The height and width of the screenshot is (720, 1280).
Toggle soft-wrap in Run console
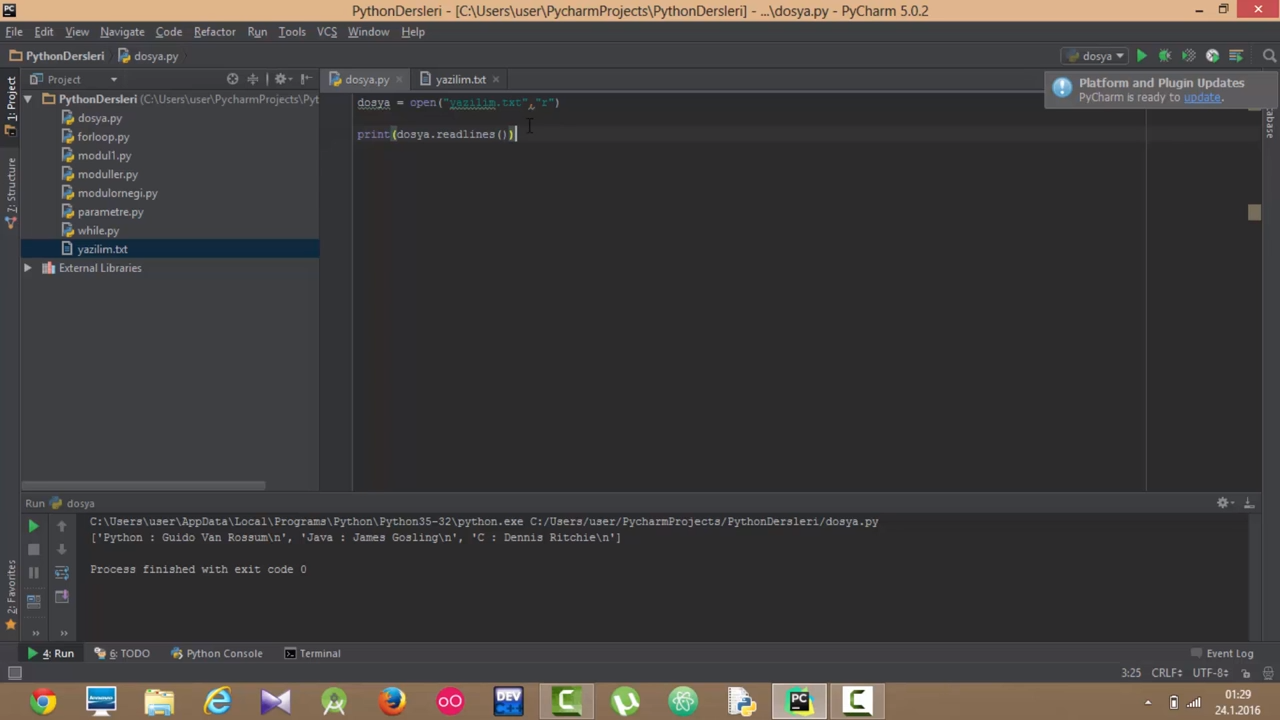click(x=61, y=573)
